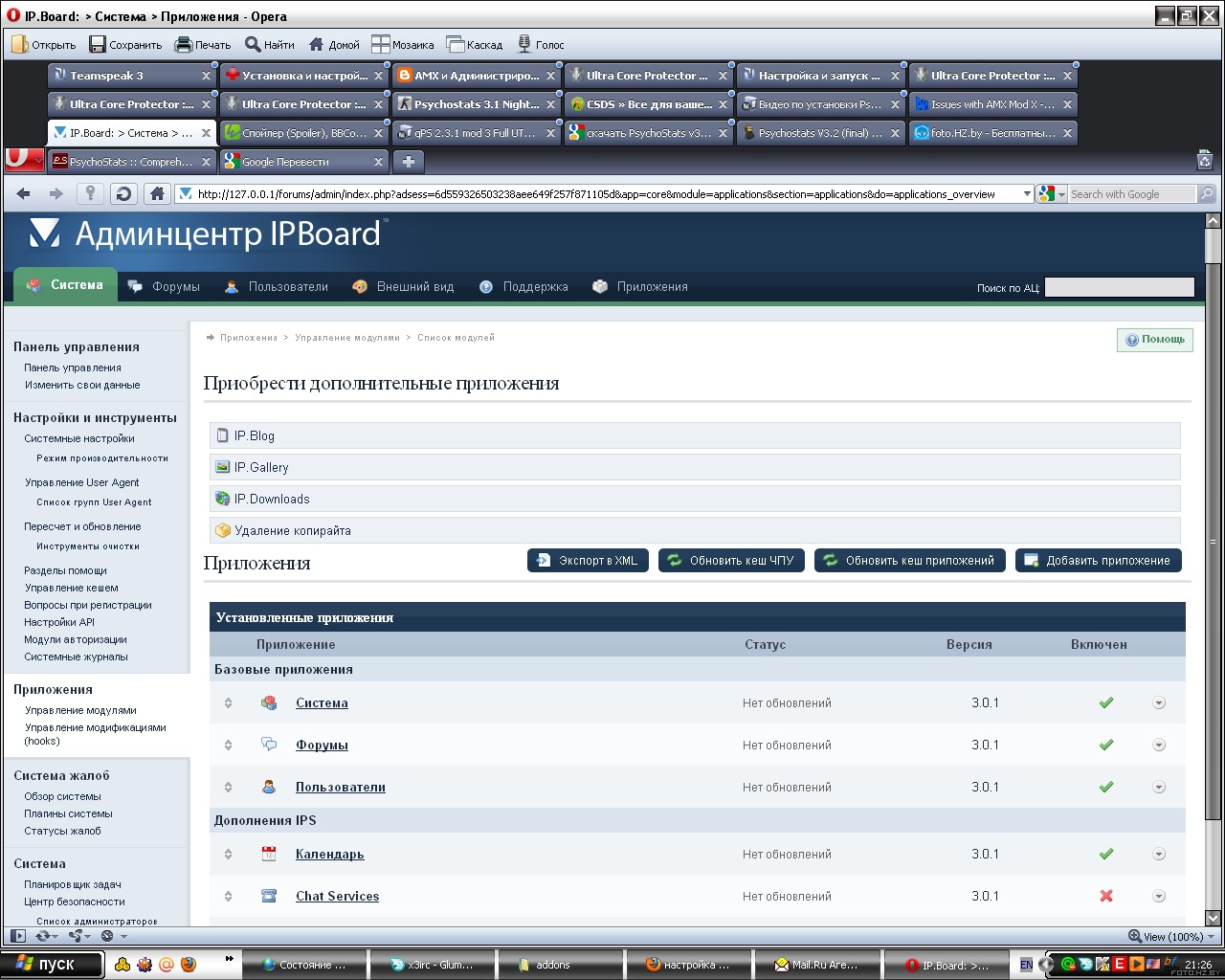Open the Chat Services link
Image resolution: width=1225 pixels, height=980 pixels.
[x=337, y=896]
